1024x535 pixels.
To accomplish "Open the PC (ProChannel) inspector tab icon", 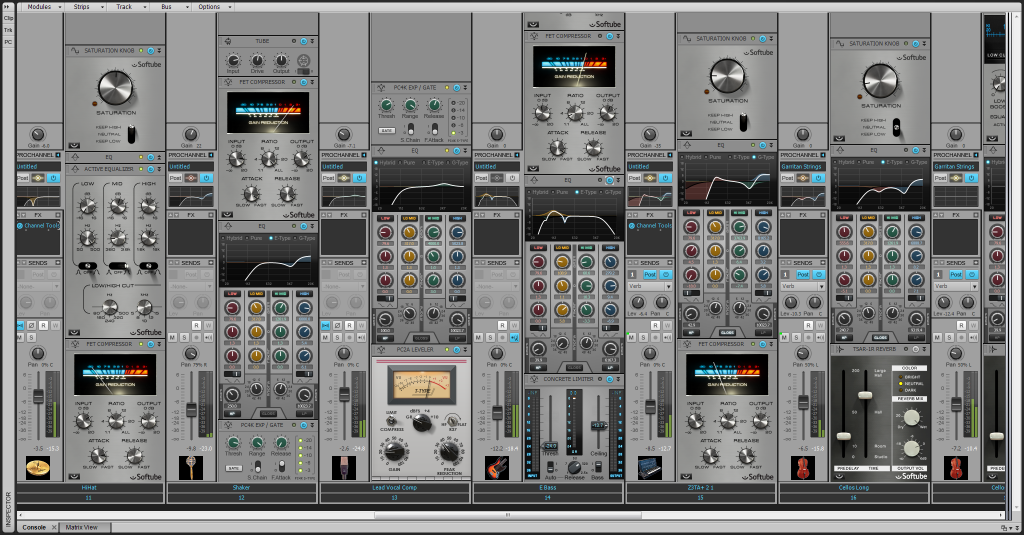I will click(8, 42).
